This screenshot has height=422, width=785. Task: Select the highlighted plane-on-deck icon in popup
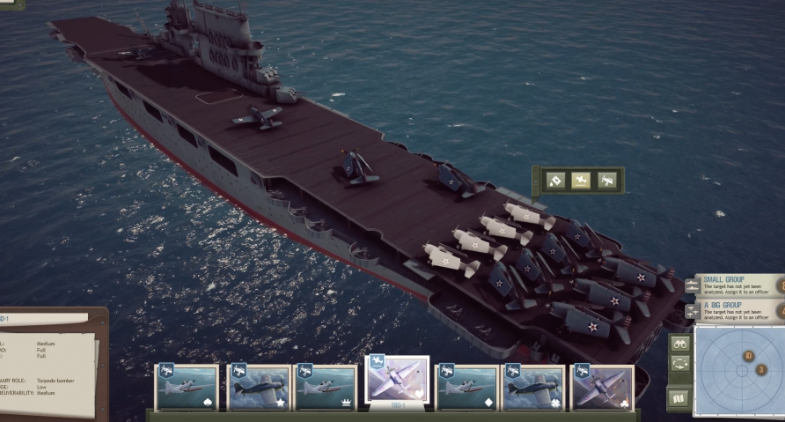tap(581, 180)
